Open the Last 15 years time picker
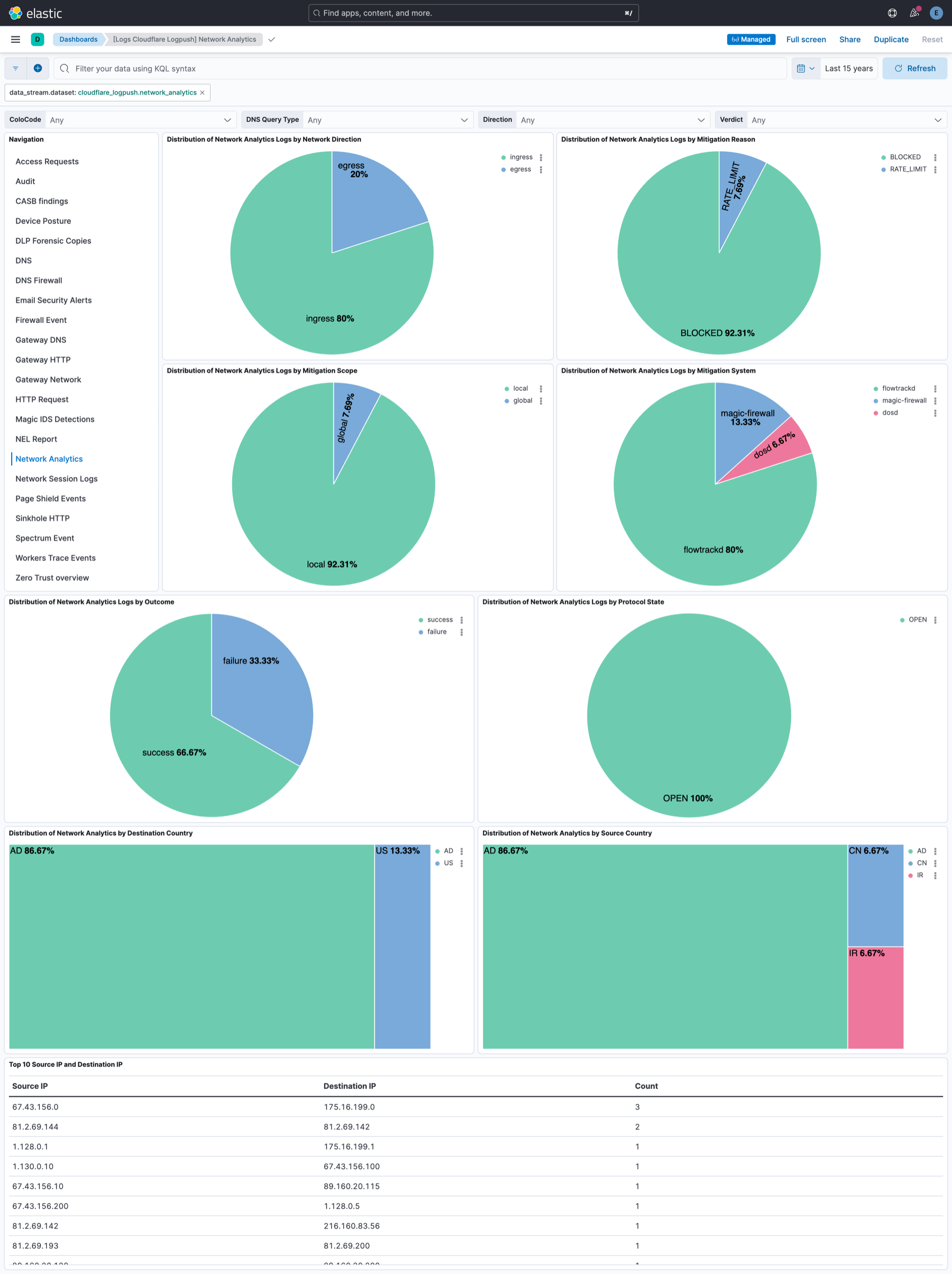The width and height of the screenshot is (952, 1274). [x=848, y=68]
